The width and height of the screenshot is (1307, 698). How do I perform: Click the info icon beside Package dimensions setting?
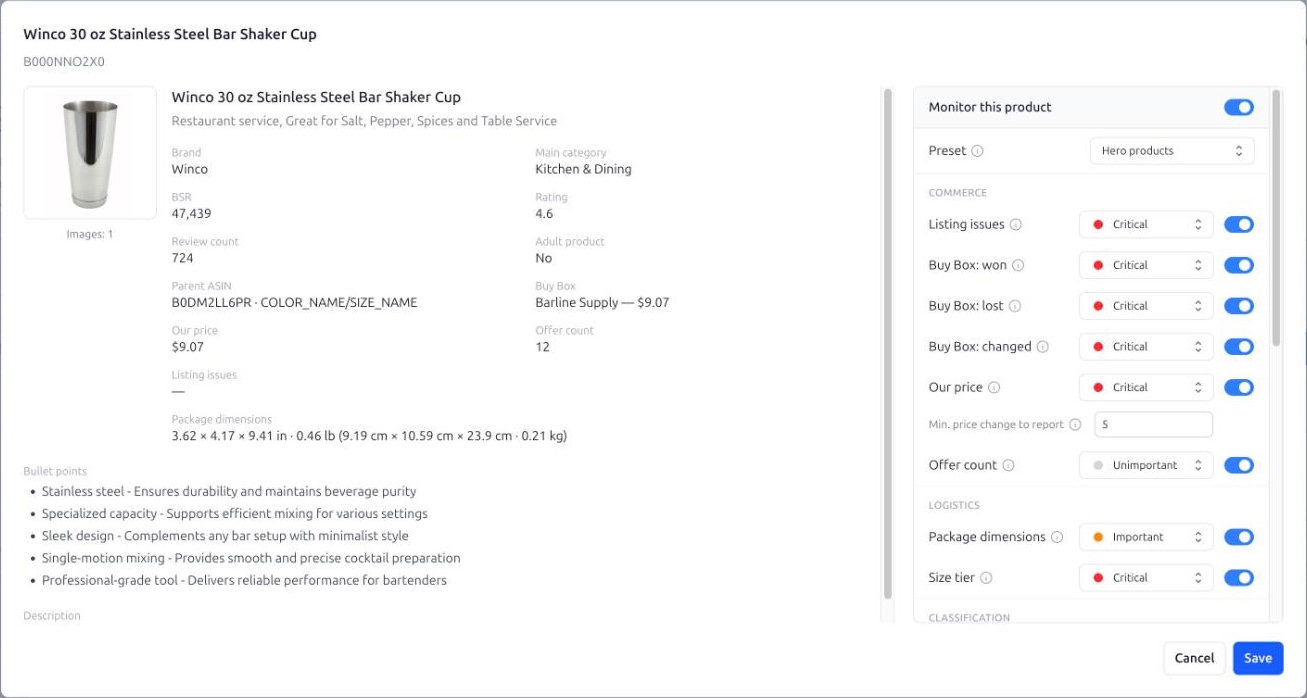tap(1057, 537)
